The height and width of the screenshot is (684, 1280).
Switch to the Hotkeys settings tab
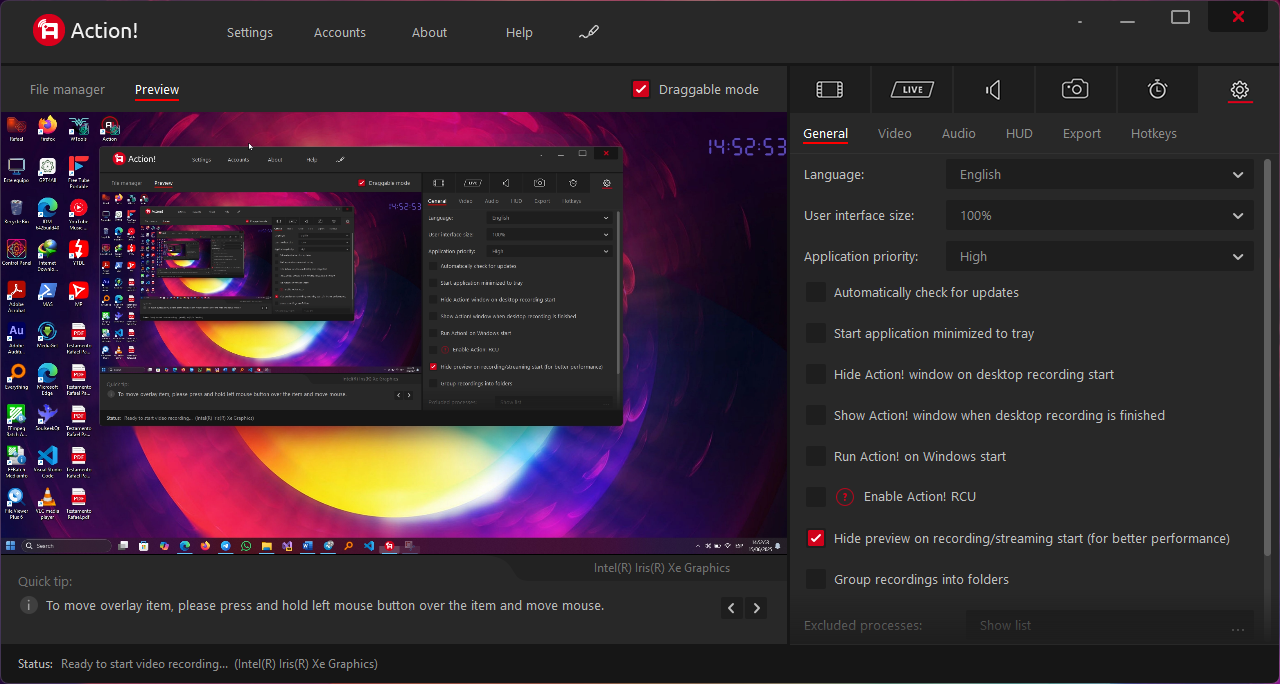tap(1154, 133)
